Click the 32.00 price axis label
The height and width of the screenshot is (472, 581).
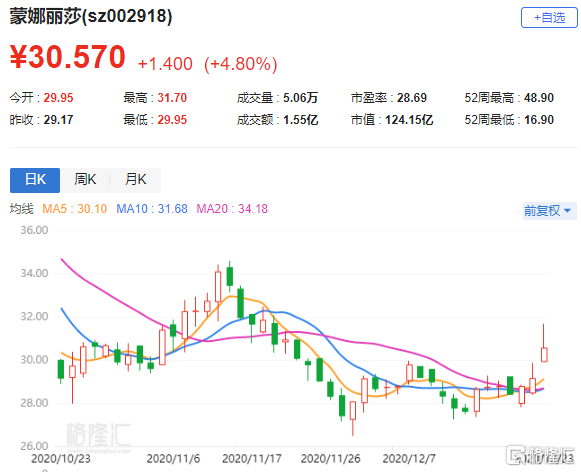click(x=34, y=317)
